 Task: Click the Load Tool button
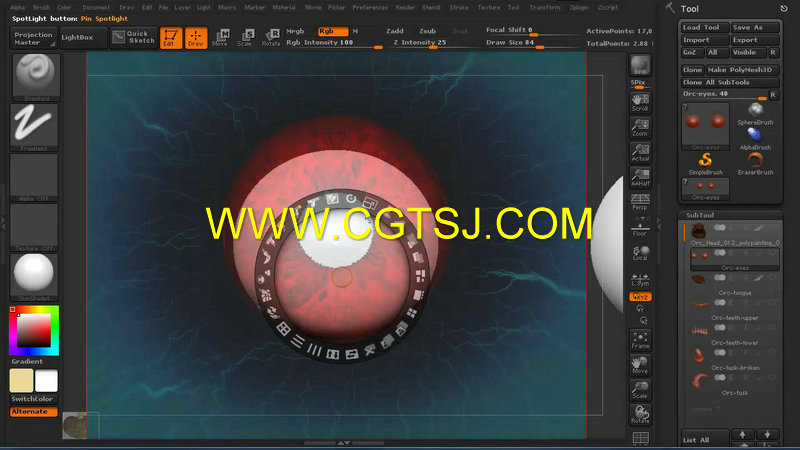[705, 28]
